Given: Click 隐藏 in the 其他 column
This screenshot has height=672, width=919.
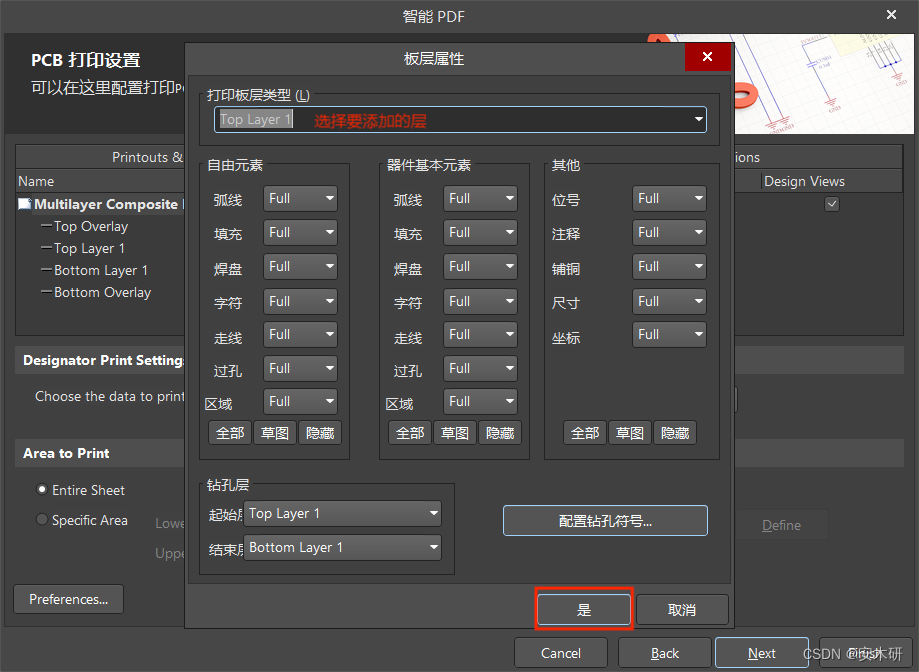Looking at the screenshot, I should (673, 432).
